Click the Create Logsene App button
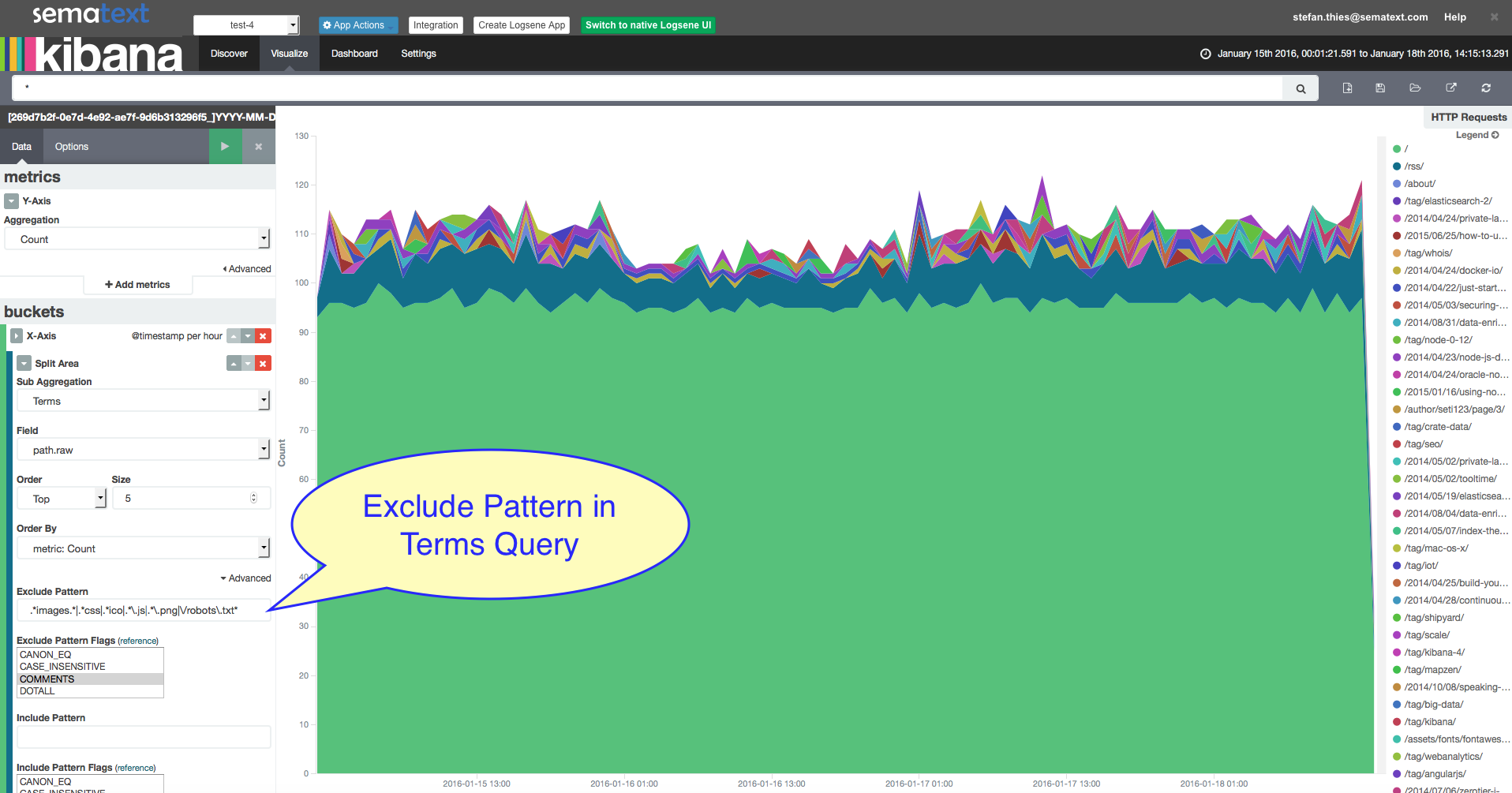 pos(522,25)
